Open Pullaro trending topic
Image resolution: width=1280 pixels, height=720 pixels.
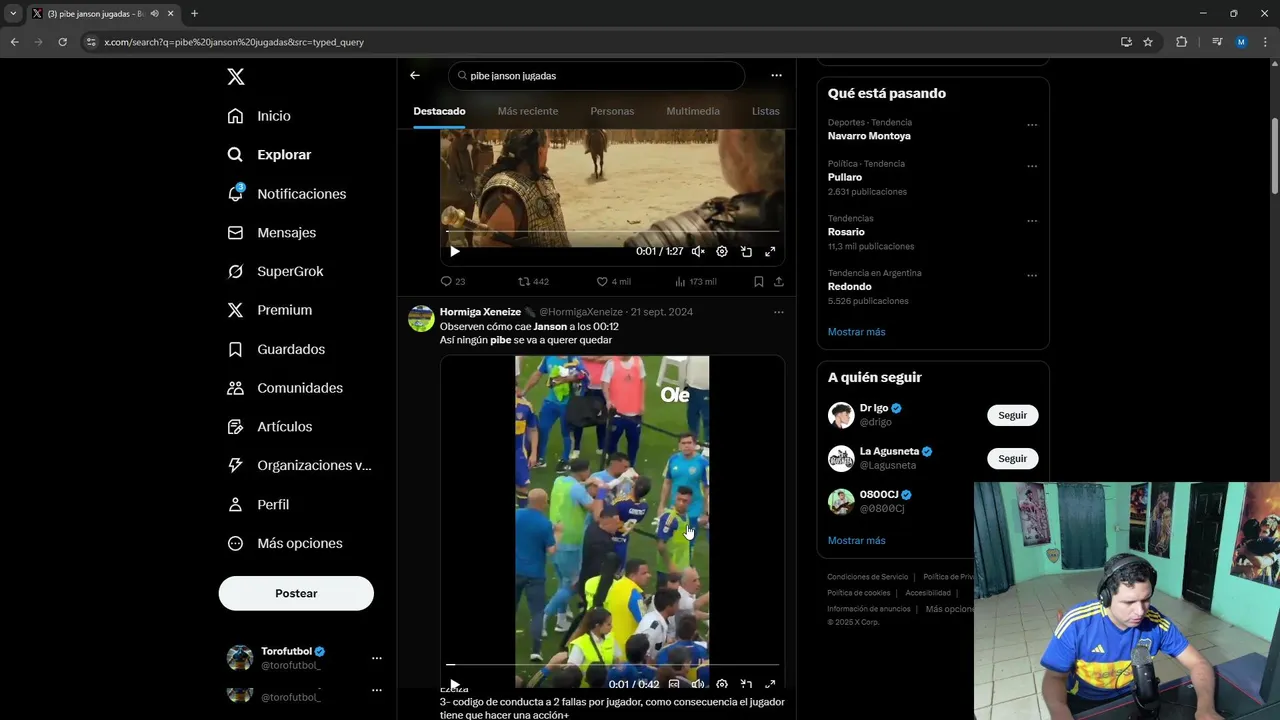[845, 177]
